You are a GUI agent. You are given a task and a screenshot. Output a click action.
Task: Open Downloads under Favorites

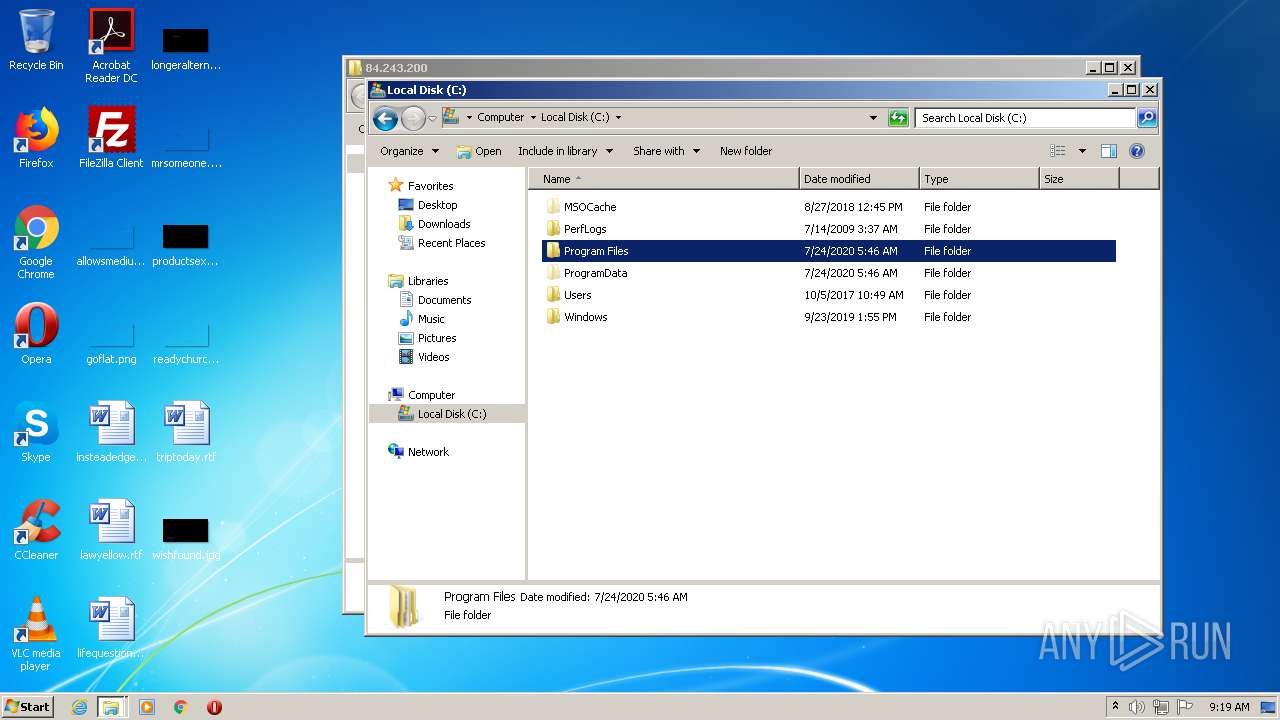[444, 224]
